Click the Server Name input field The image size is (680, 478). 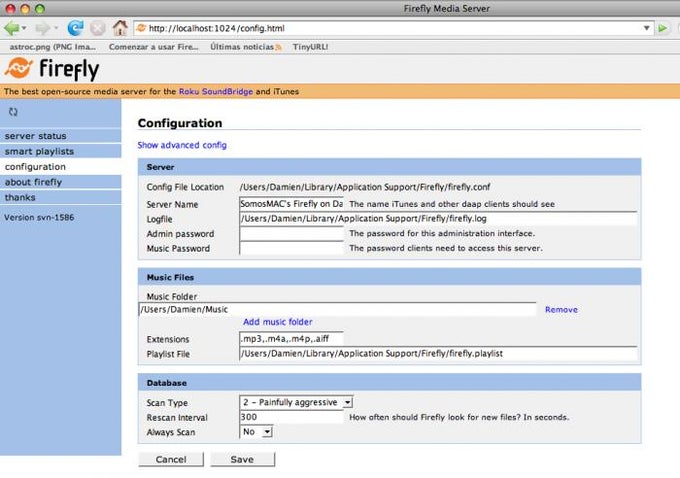(291, 204)
